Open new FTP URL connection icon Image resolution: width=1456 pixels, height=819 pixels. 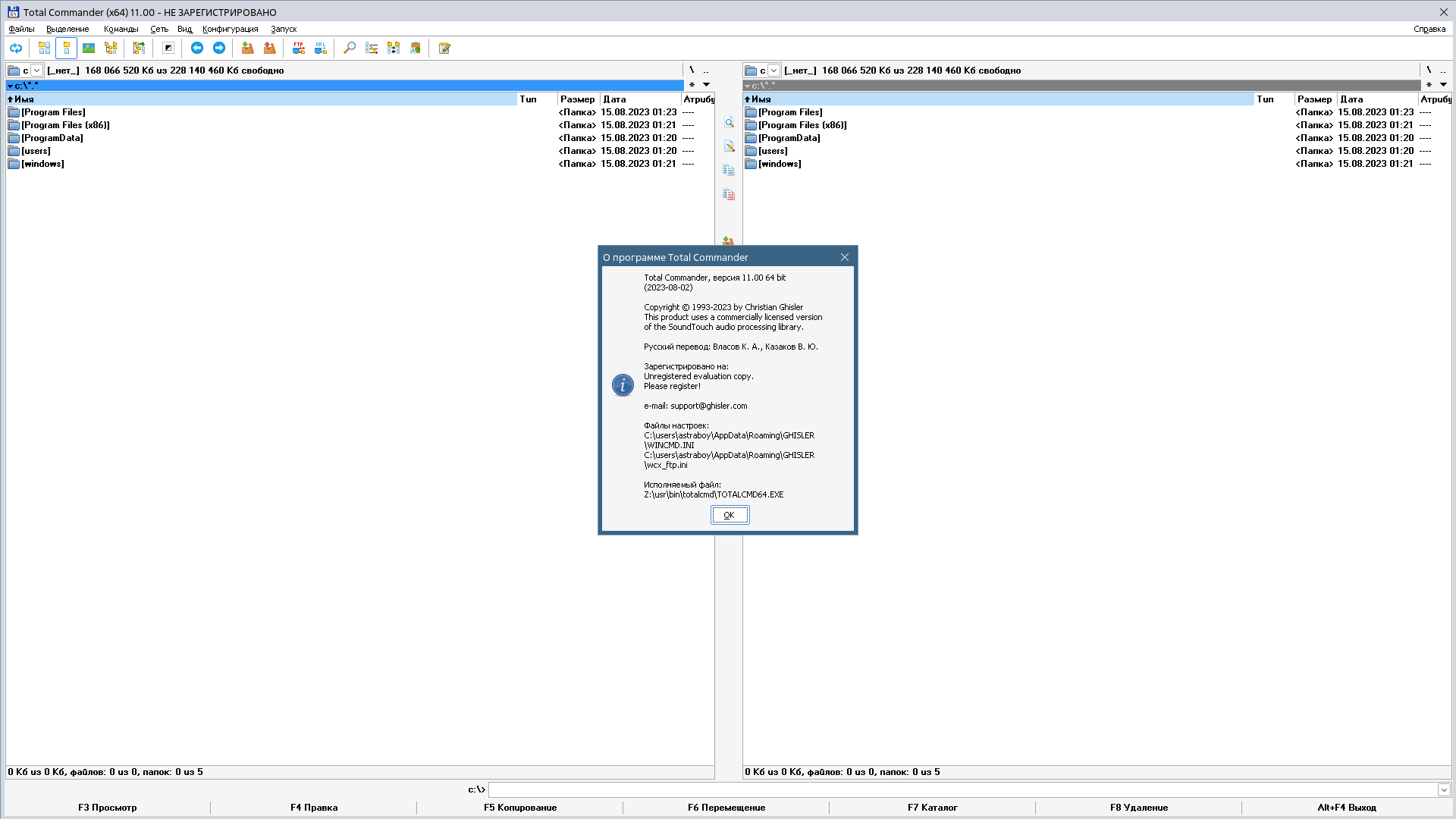(321, 48)
